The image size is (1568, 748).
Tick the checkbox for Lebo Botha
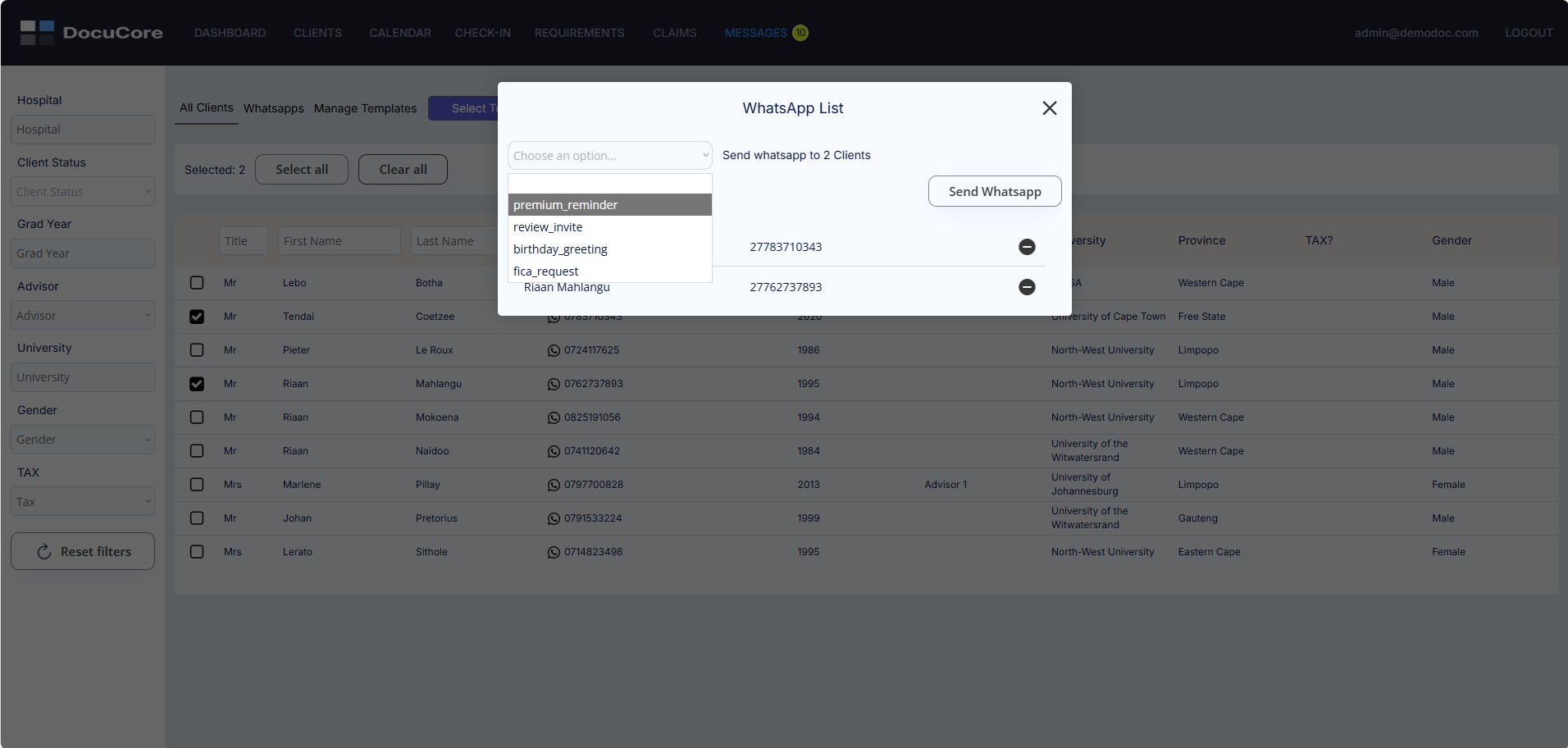click(197, 283)
